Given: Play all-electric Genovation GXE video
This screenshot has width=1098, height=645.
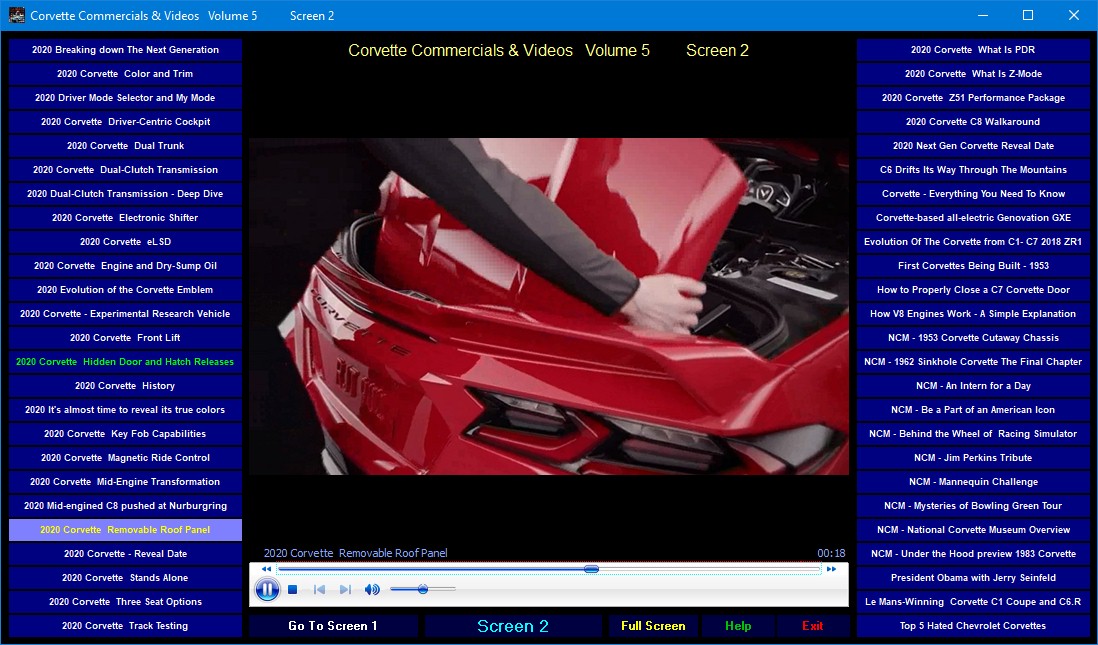Looking at the screenshot, I should pyautogui.click(x=973, y=218).
